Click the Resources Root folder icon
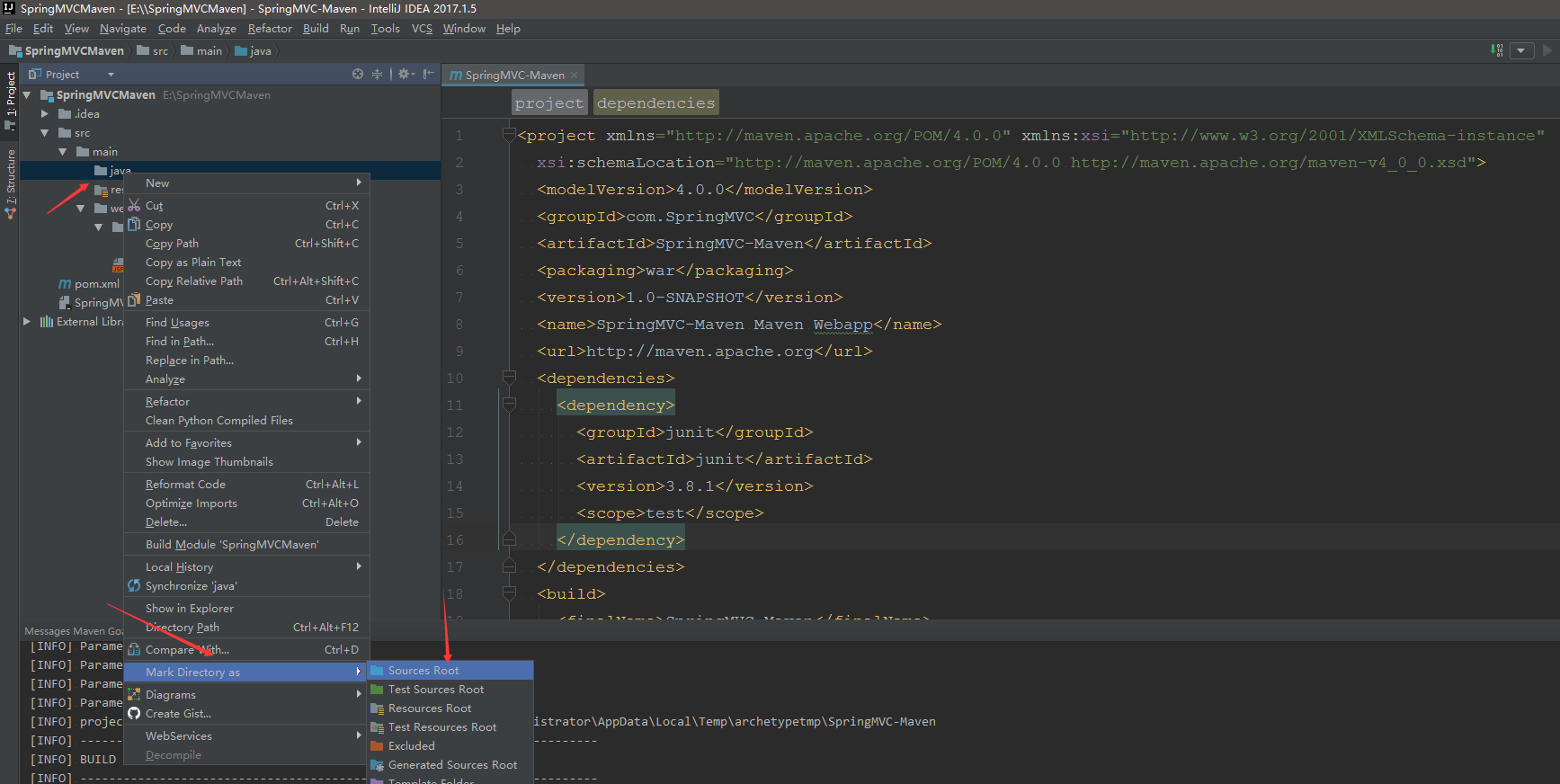 pos(378,708)
